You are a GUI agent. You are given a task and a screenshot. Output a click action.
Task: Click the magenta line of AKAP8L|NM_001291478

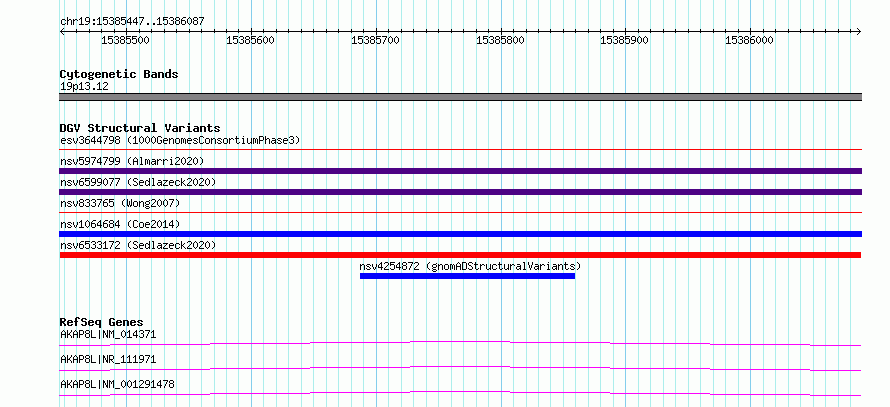460,393
